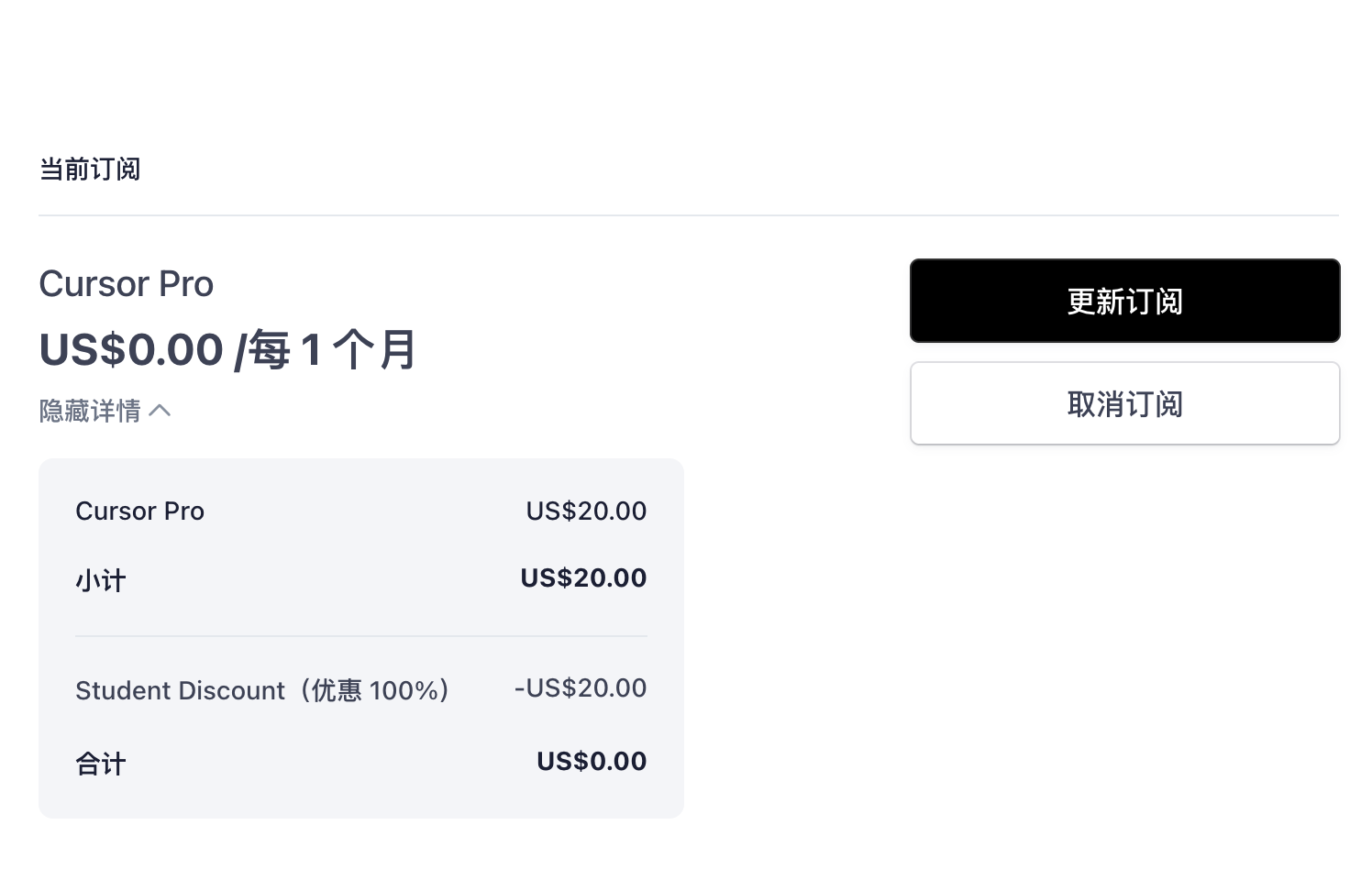This screenshot has height=869, width=1372.
Task: Click the 更新订阅 black button
Action: coord(1124,301)
